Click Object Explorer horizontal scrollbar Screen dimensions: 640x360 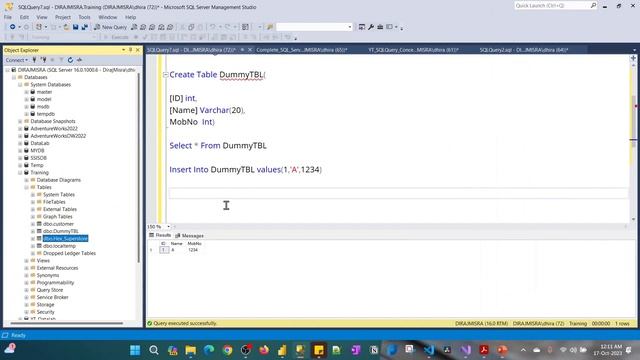pos(67,323)
